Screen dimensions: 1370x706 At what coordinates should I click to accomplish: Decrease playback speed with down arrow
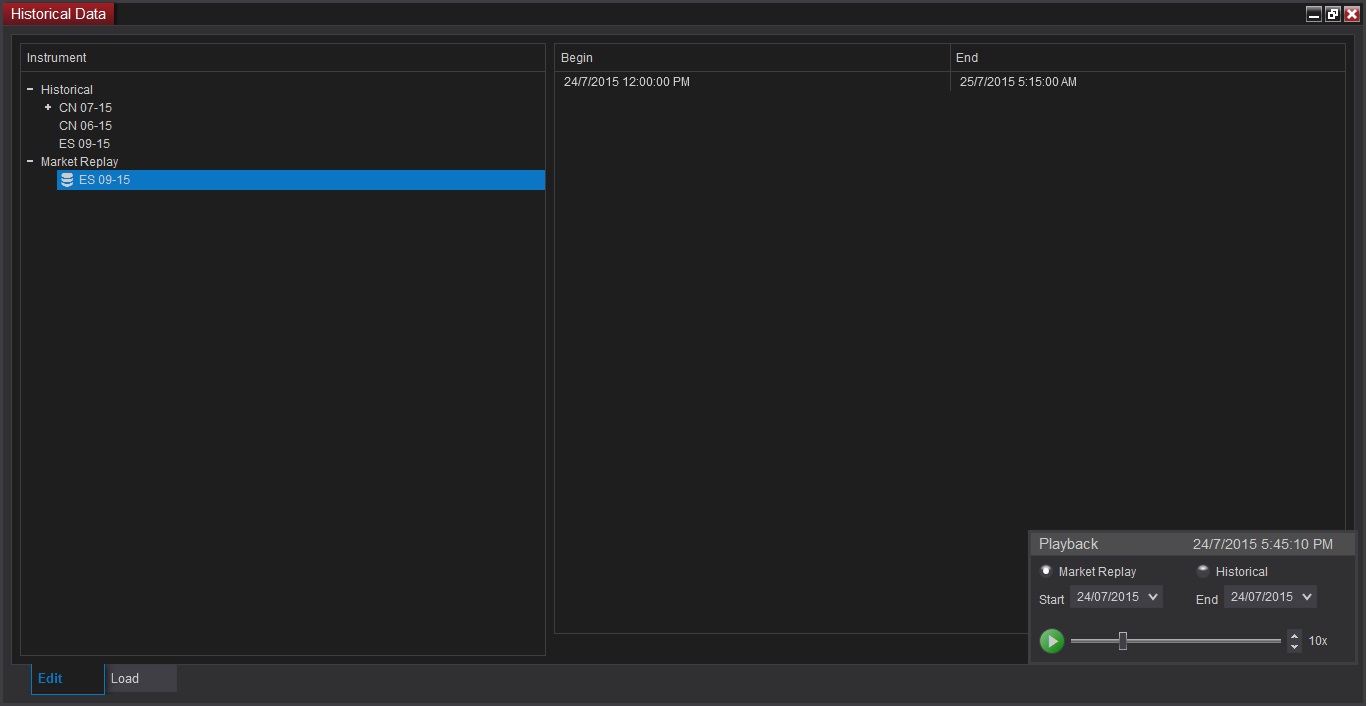1295,647
